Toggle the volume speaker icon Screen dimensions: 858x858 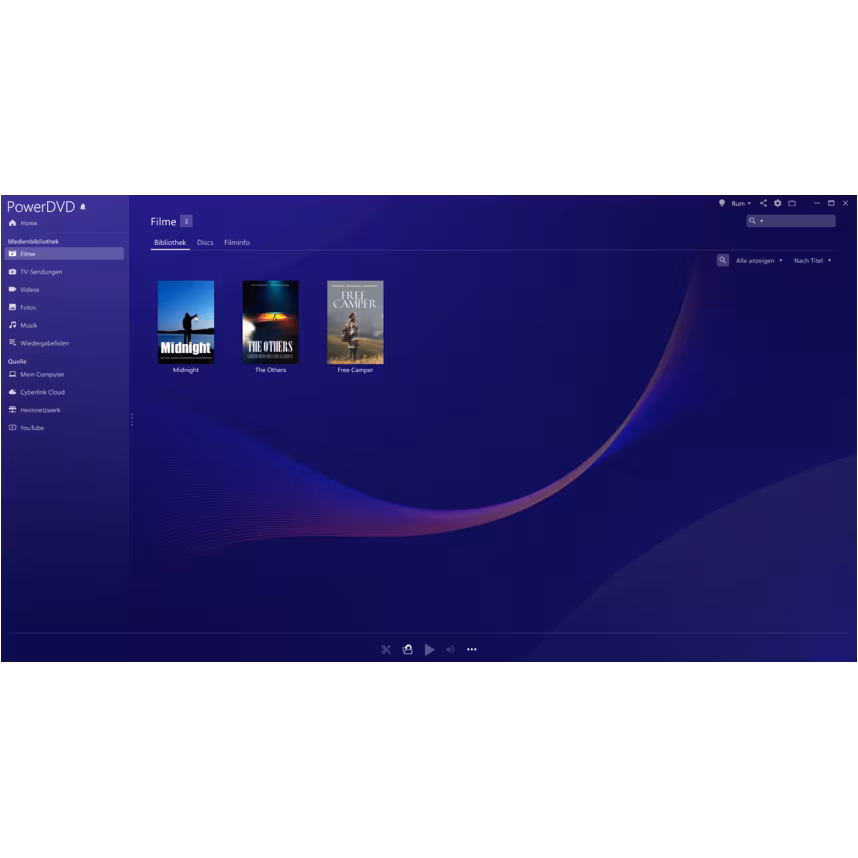tap(450, 650)
